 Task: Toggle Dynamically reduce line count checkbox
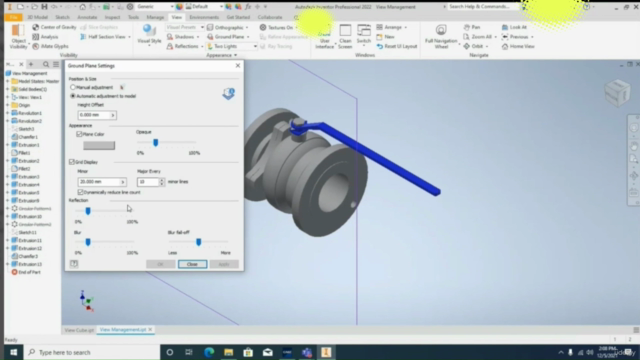pos(80,192)
